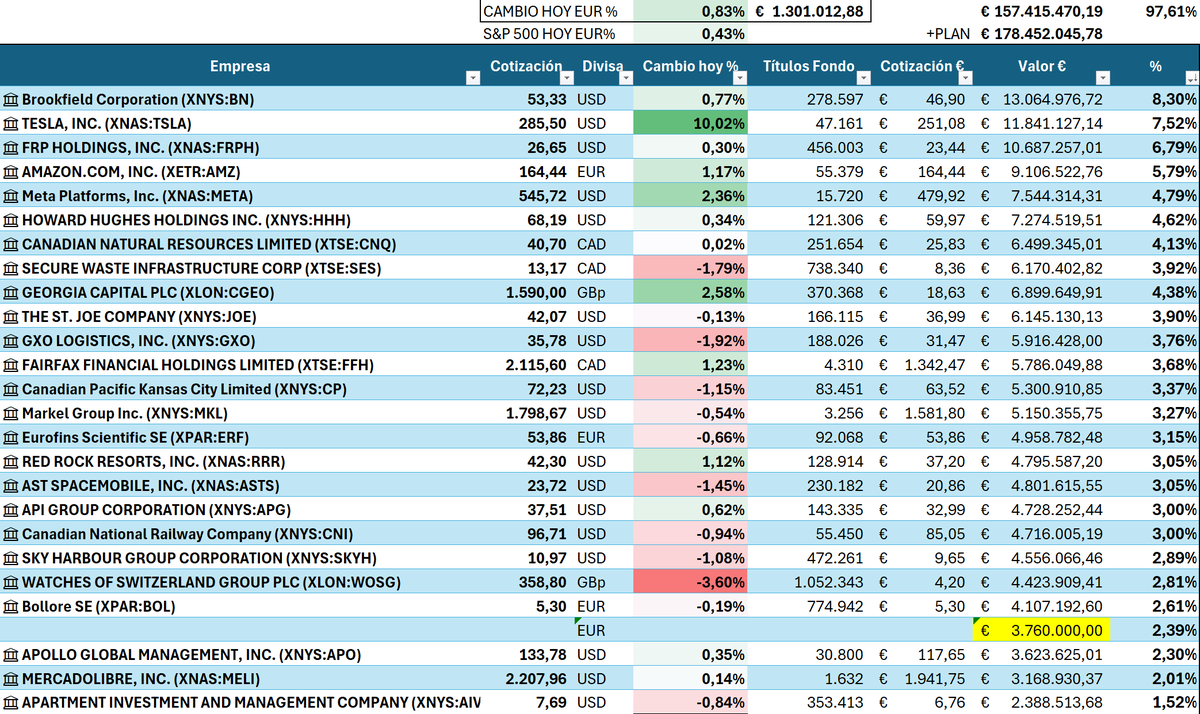Select Georgia Capital GBp currency cell

(604, 293)
